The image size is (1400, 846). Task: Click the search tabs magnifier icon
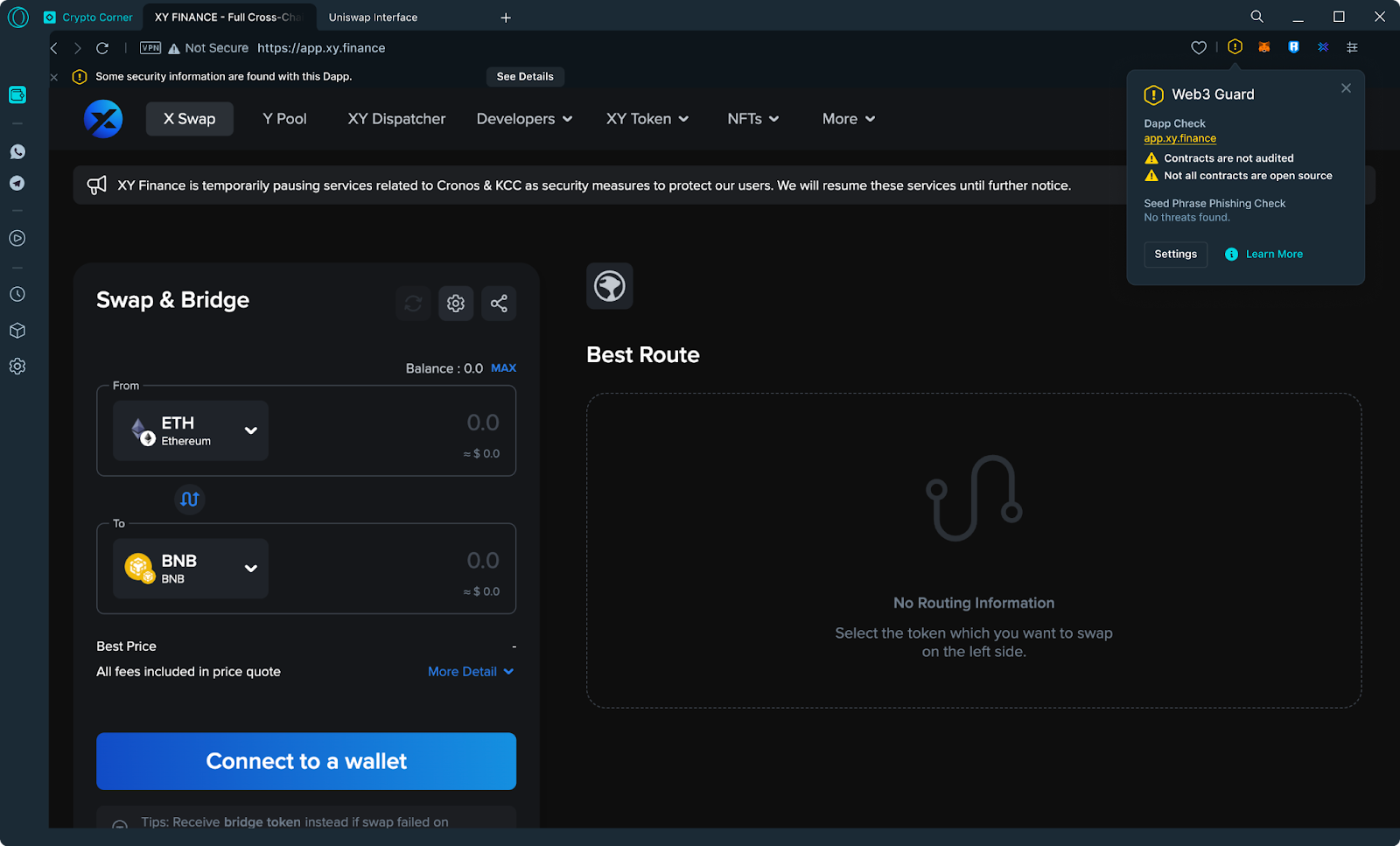[1257, 17]
